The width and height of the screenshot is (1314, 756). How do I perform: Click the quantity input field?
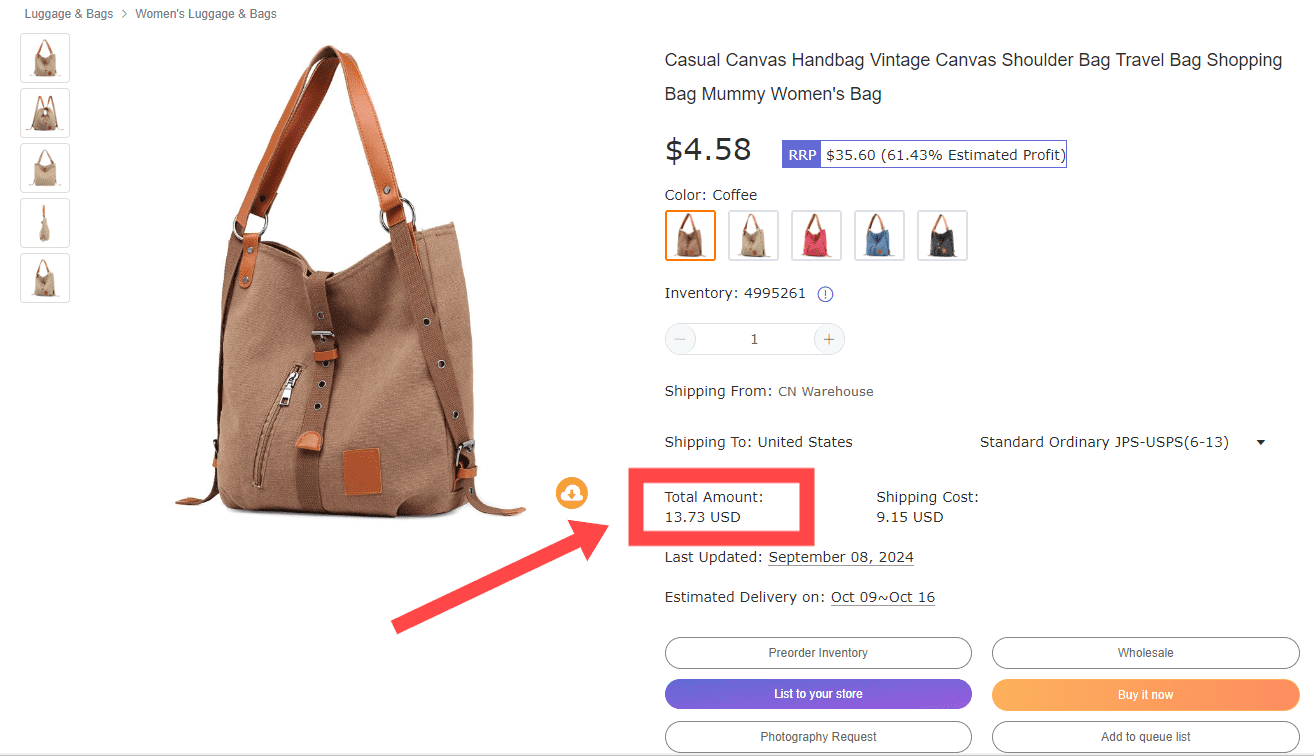tap(754, 339)
